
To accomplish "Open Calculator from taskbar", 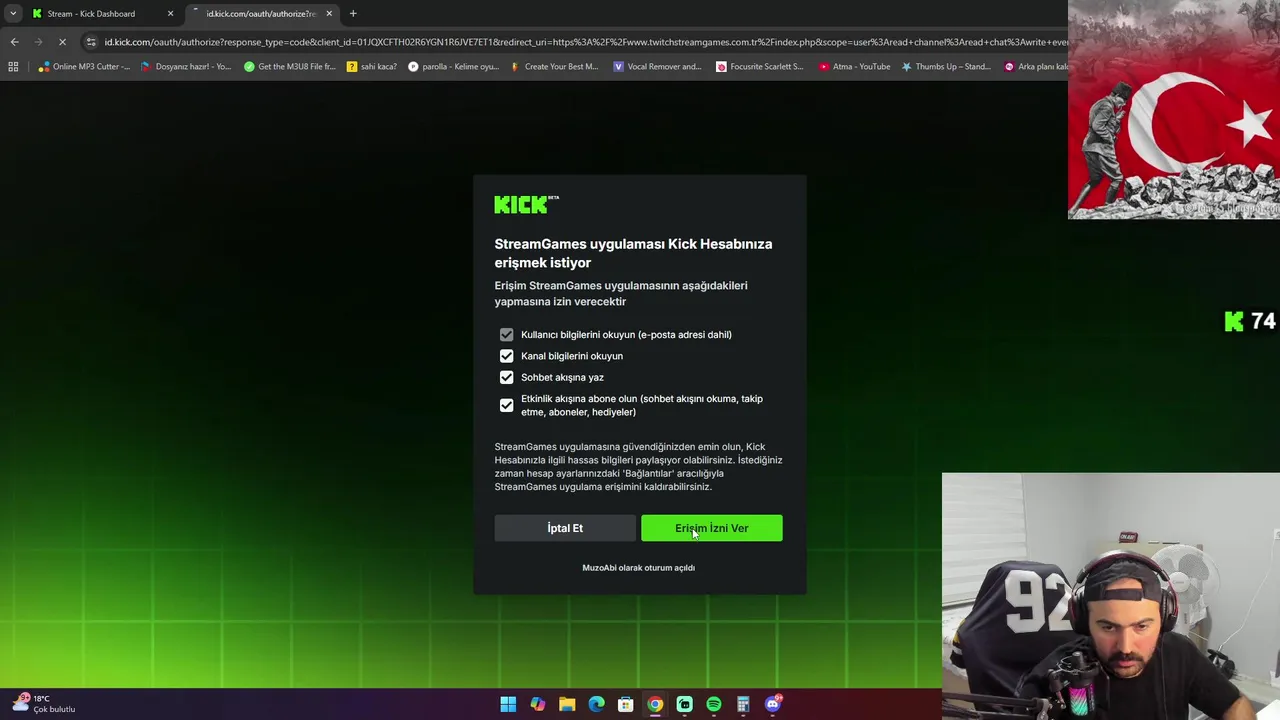I will coord(743,705).
